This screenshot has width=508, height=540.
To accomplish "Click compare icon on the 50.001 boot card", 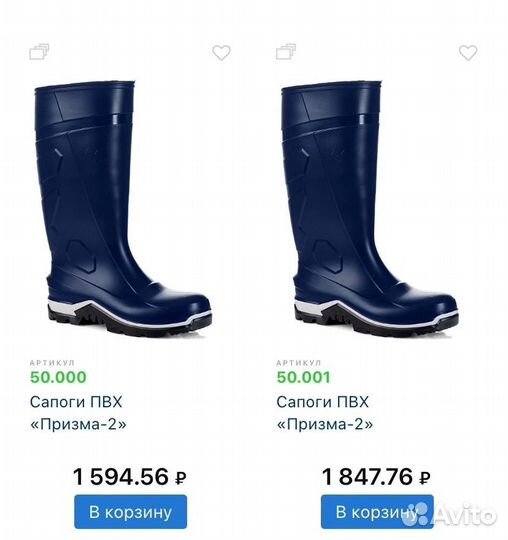I will click(x=286, y=52).
